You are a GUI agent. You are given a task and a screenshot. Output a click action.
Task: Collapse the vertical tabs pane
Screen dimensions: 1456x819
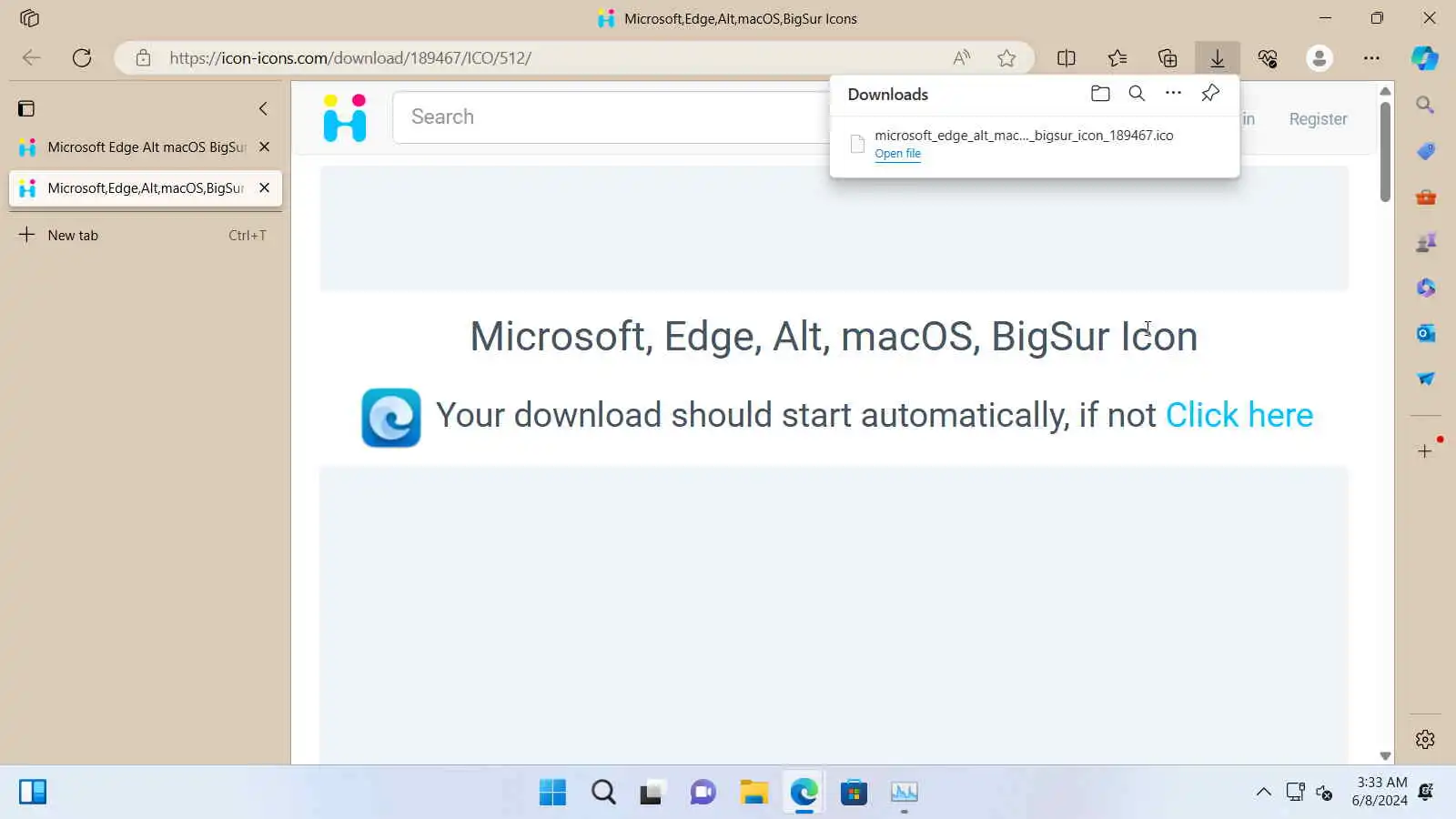tap(263, 109)
